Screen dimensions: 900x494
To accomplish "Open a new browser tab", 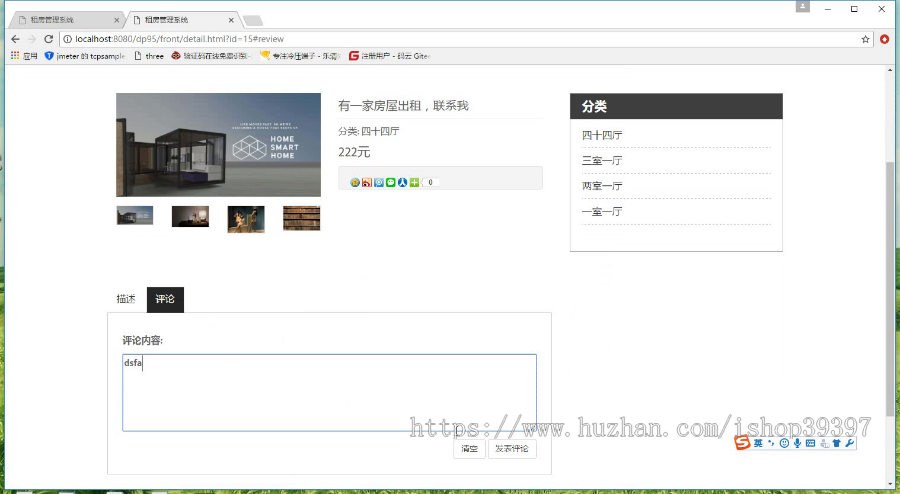I will (x=253, y=21).
